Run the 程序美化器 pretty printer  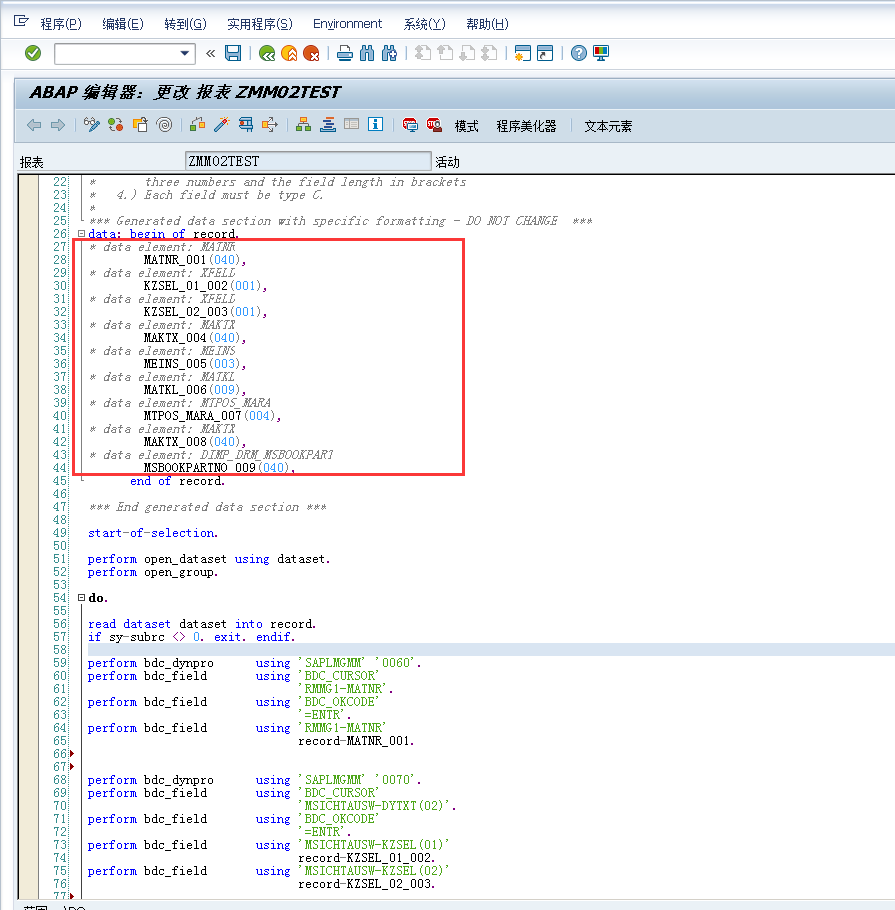(x=526, y=125)
